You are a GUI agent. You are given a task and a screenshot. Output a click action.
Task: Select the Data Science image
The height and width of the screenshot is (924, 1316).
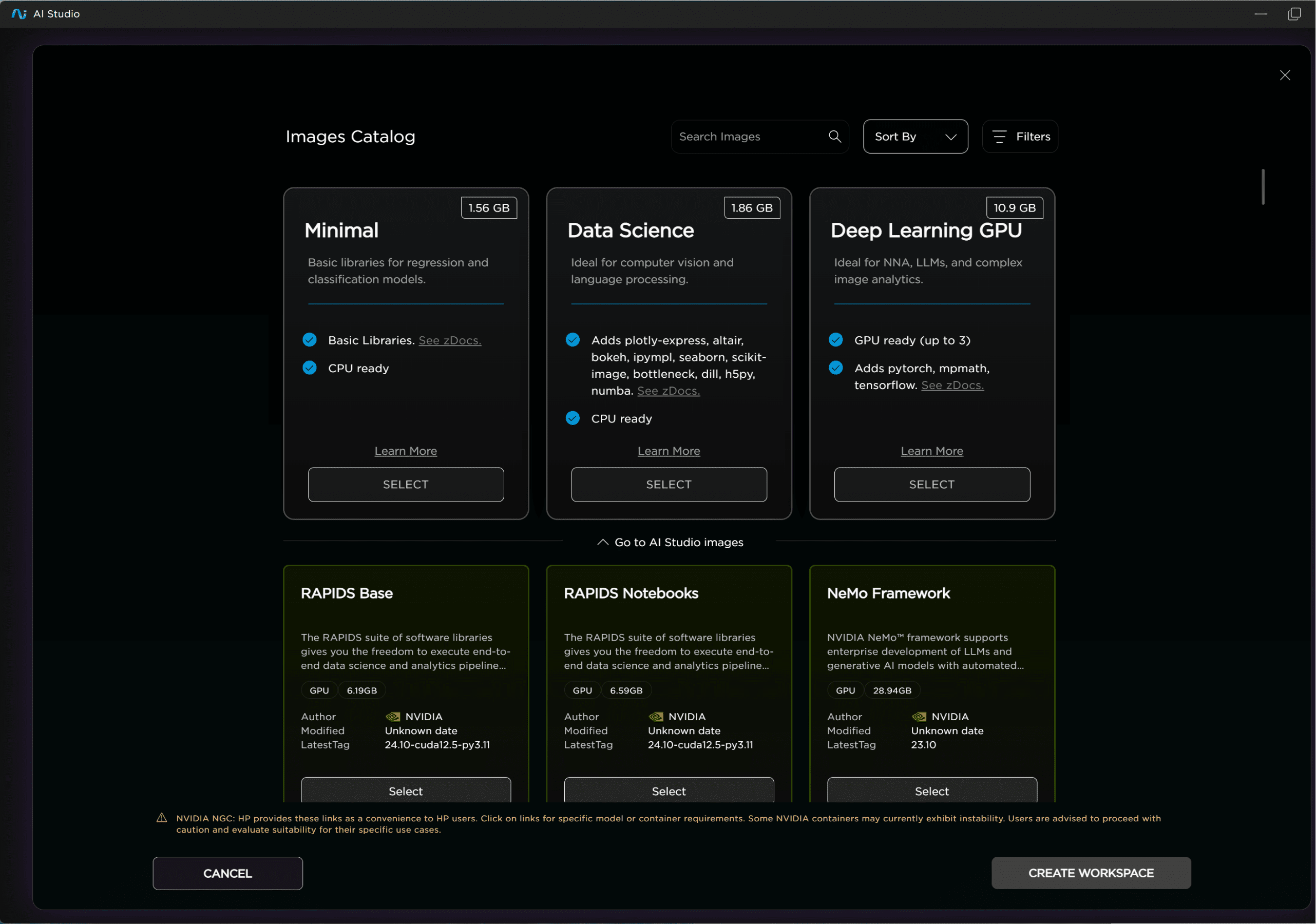(x=669, y=485)
